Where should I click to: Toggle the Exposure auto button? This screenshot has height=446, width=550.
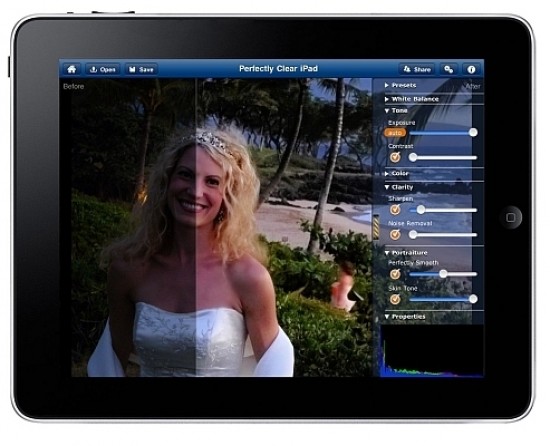[x=395, y=133]
